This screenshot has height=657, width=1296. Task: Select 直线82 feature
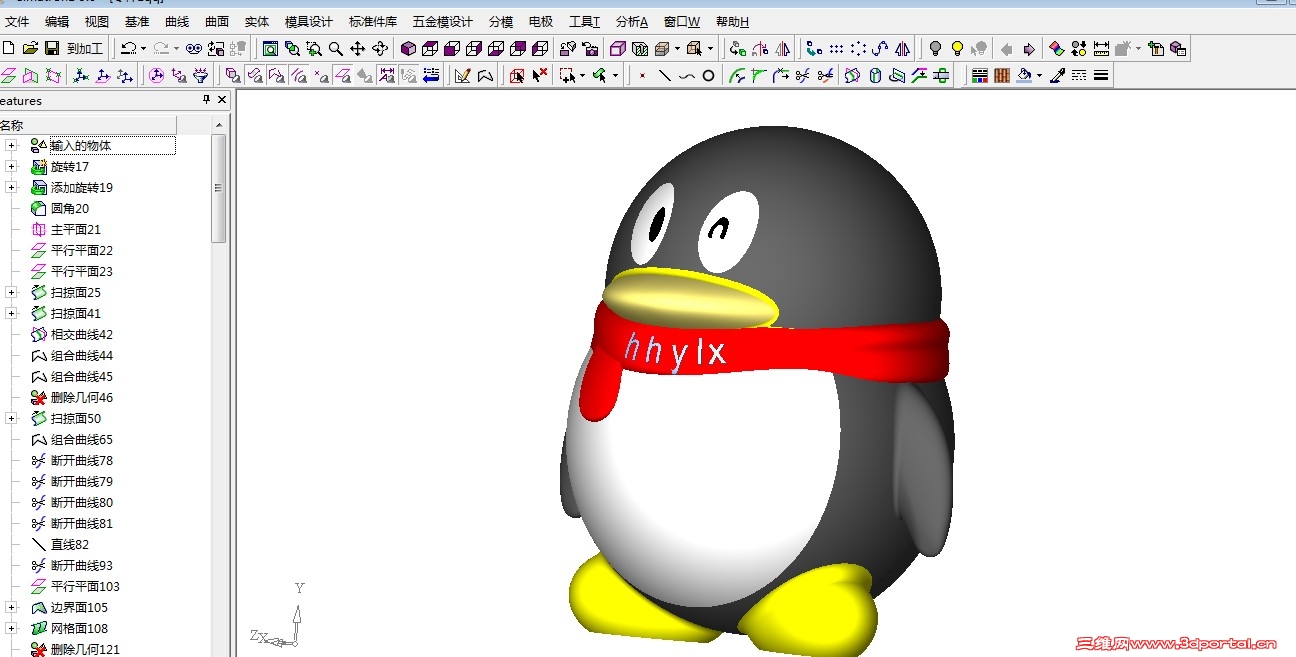coord(70,544)
